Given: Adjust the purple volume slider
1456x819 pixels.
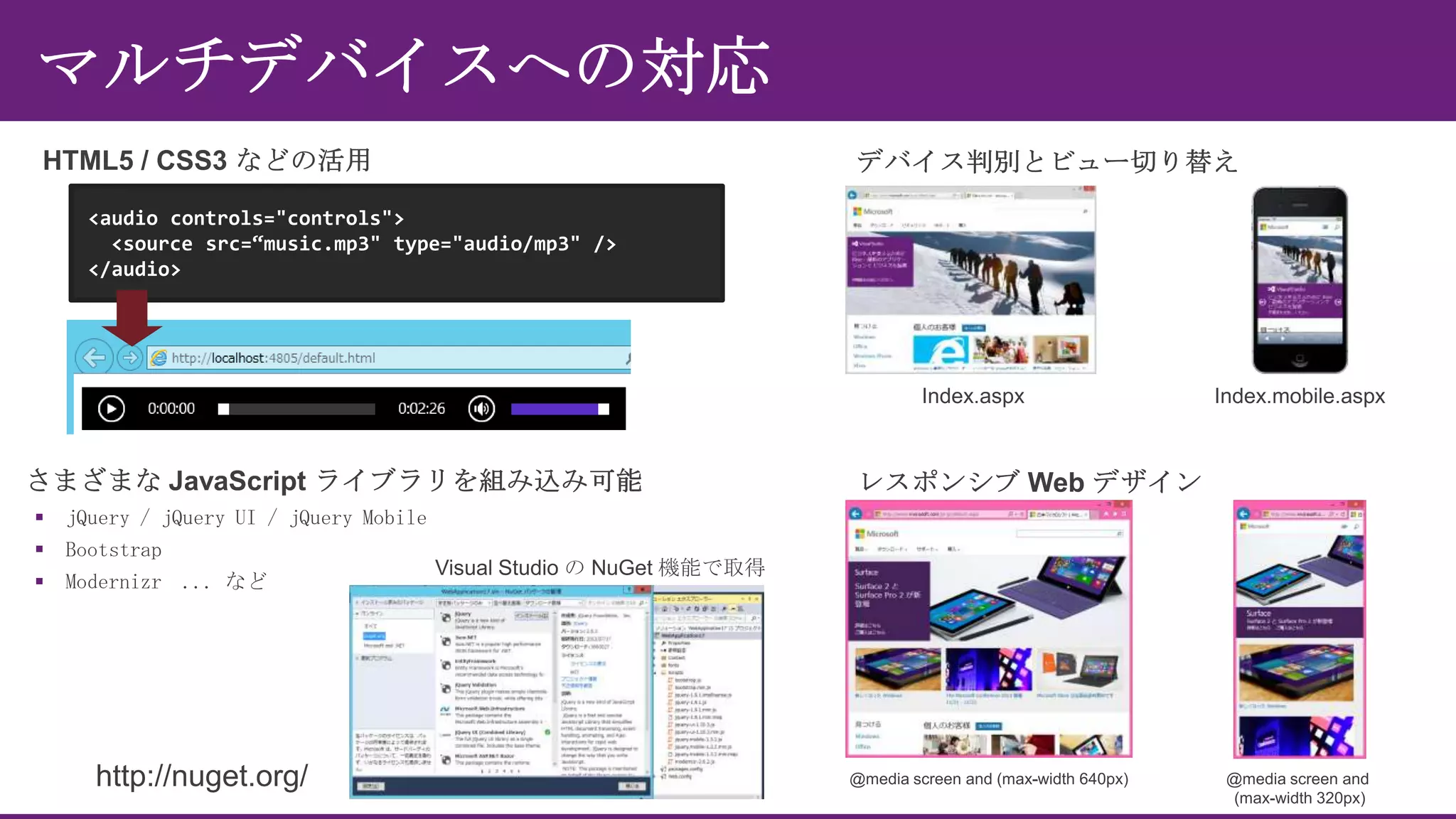Looking at the screenshot, I should (x=560, y=409).
